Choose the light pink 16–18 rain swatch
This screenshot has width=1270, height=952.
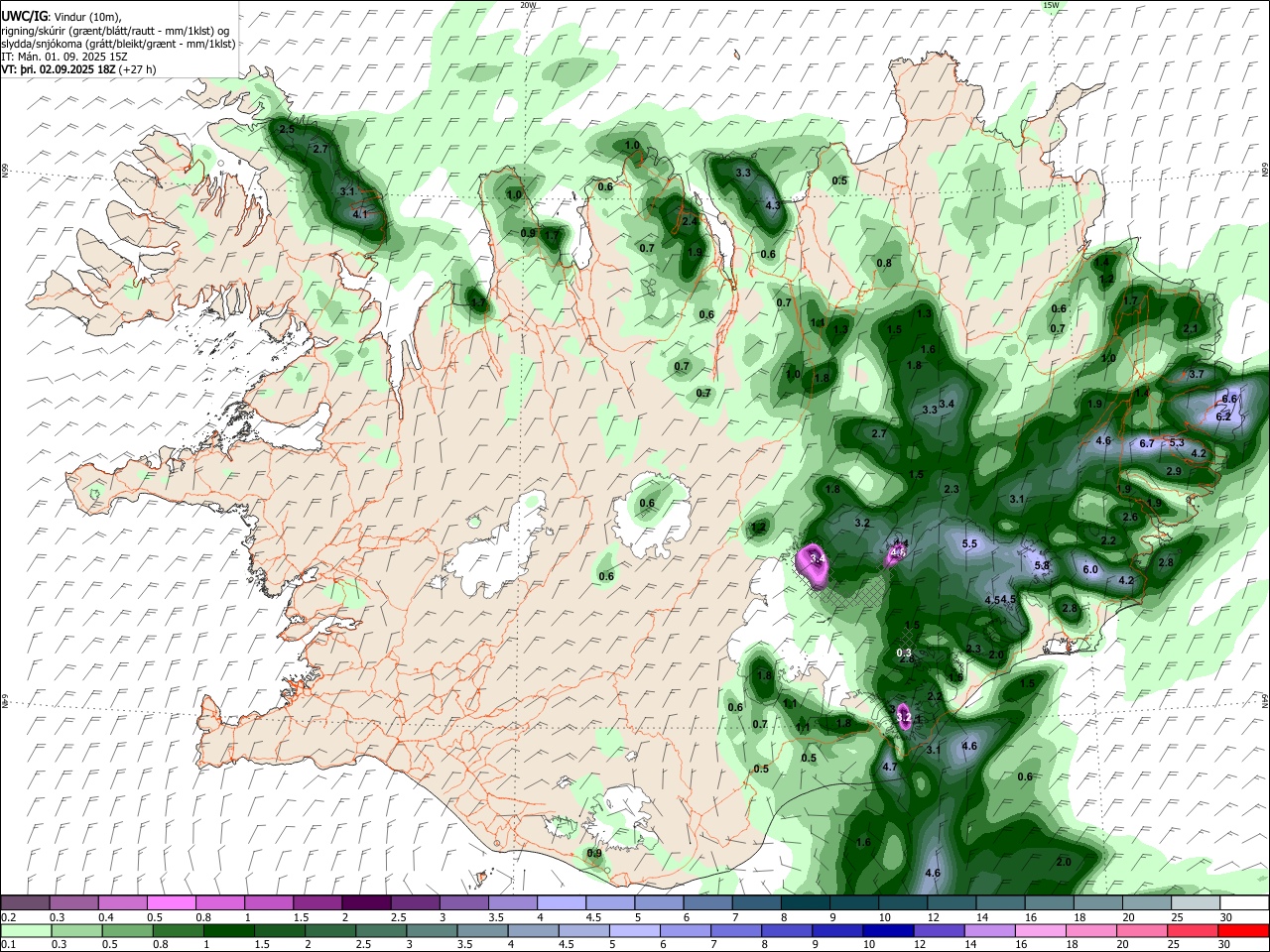[1042, 930]
